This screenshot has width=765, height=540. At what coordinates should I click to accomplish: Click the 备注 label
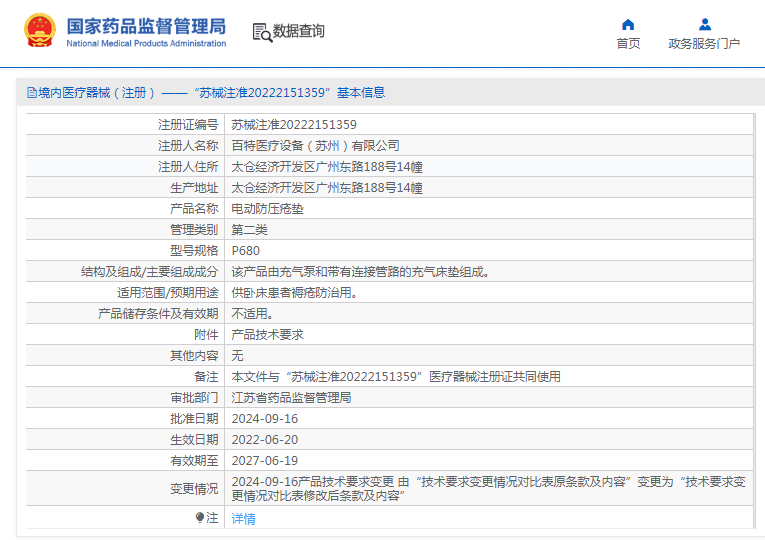click(206, 377)
